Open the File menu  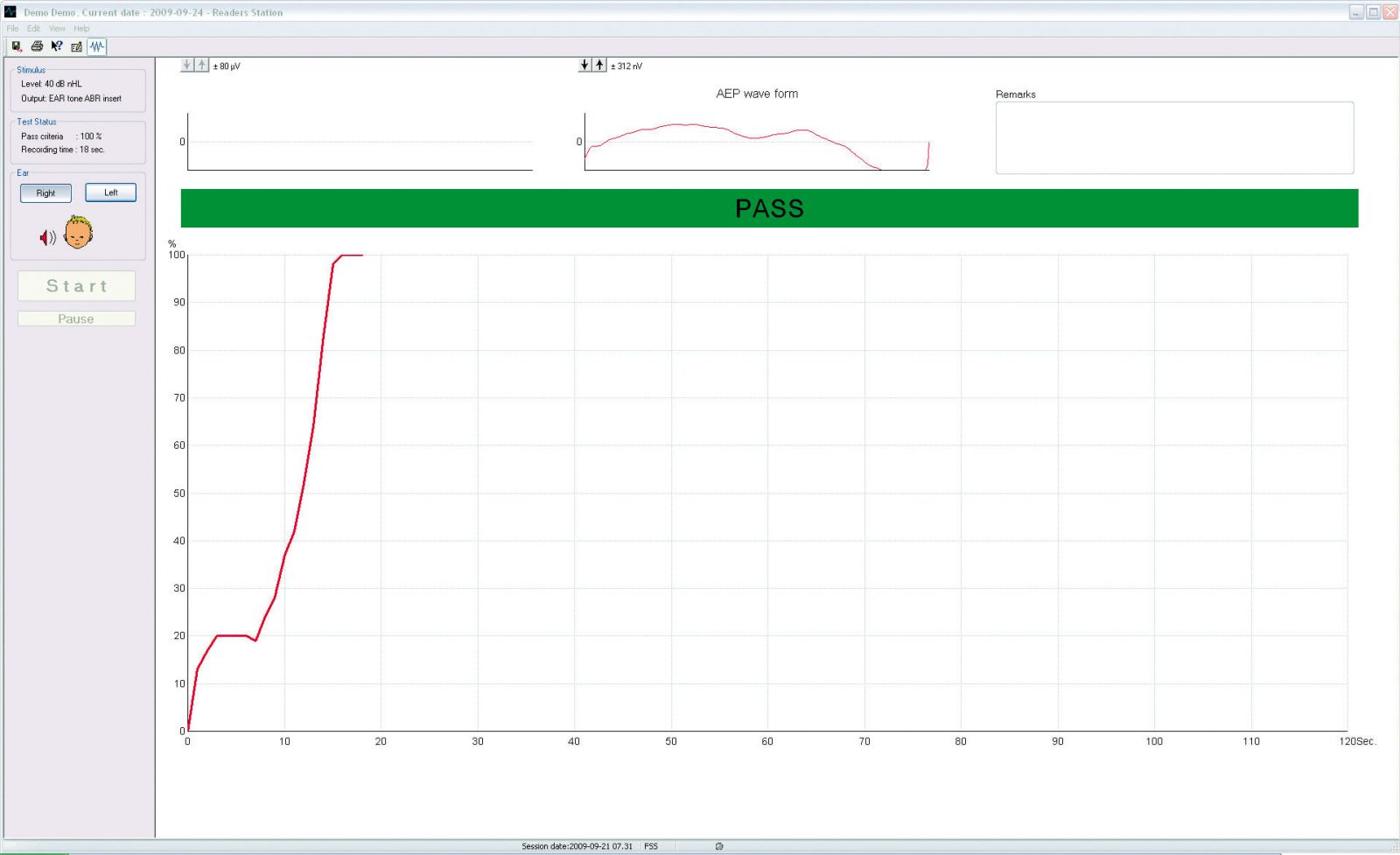tap(11, 28)
